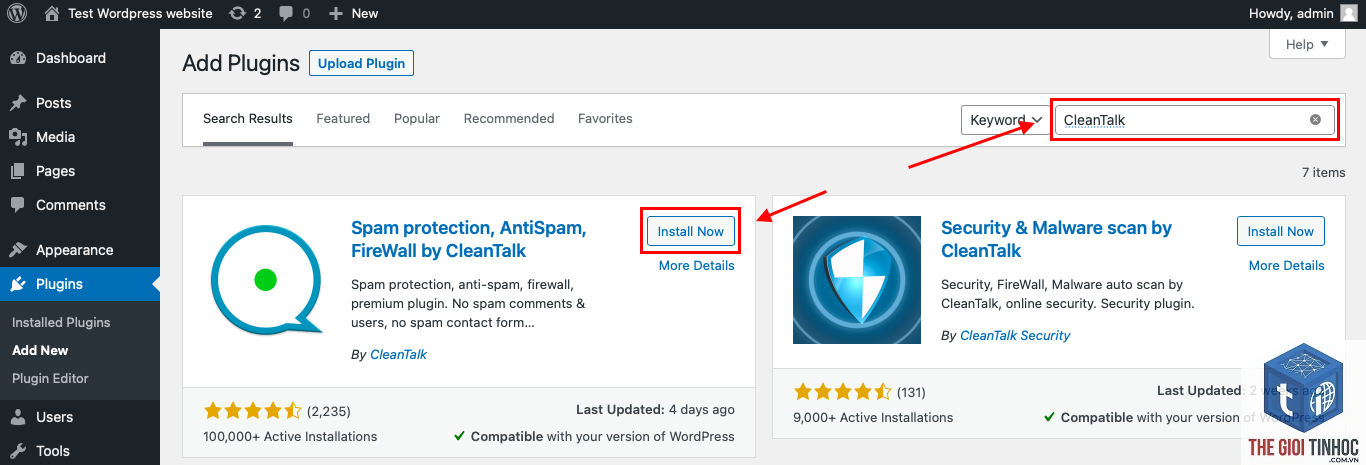Visit Test Wordpress website home link
Screen dimensions: 1366x465
[x=129, y=13]
